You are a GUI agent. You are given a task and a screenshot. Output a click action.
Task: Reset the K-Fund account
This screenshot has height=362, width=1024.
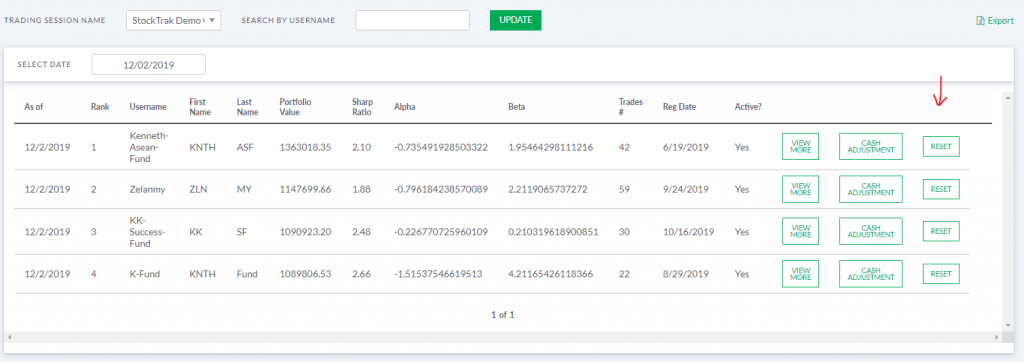(x=941, y=274)
